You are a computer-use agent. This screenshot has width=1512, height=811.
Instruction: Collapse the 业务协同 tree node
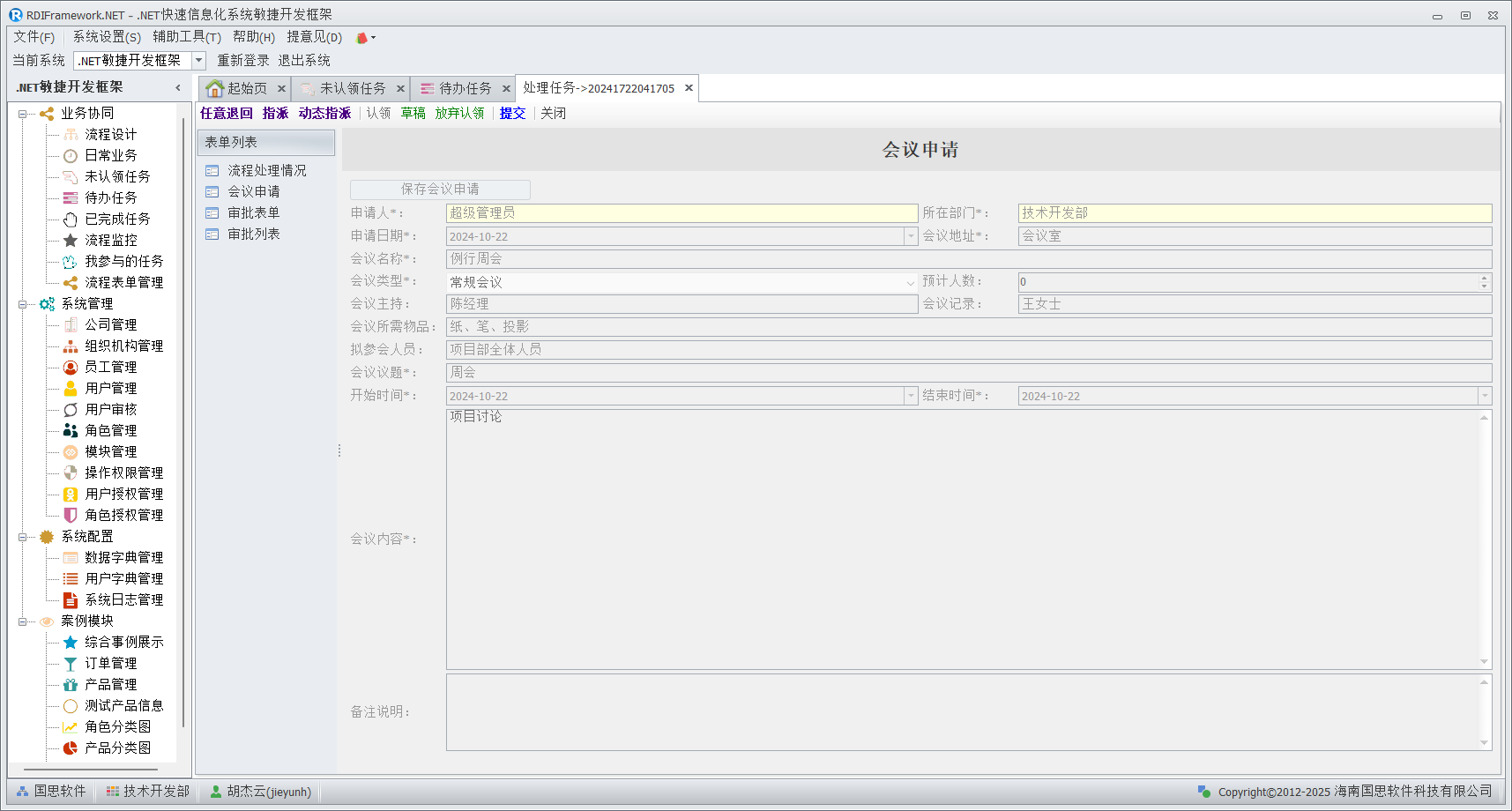pos(23,114)
